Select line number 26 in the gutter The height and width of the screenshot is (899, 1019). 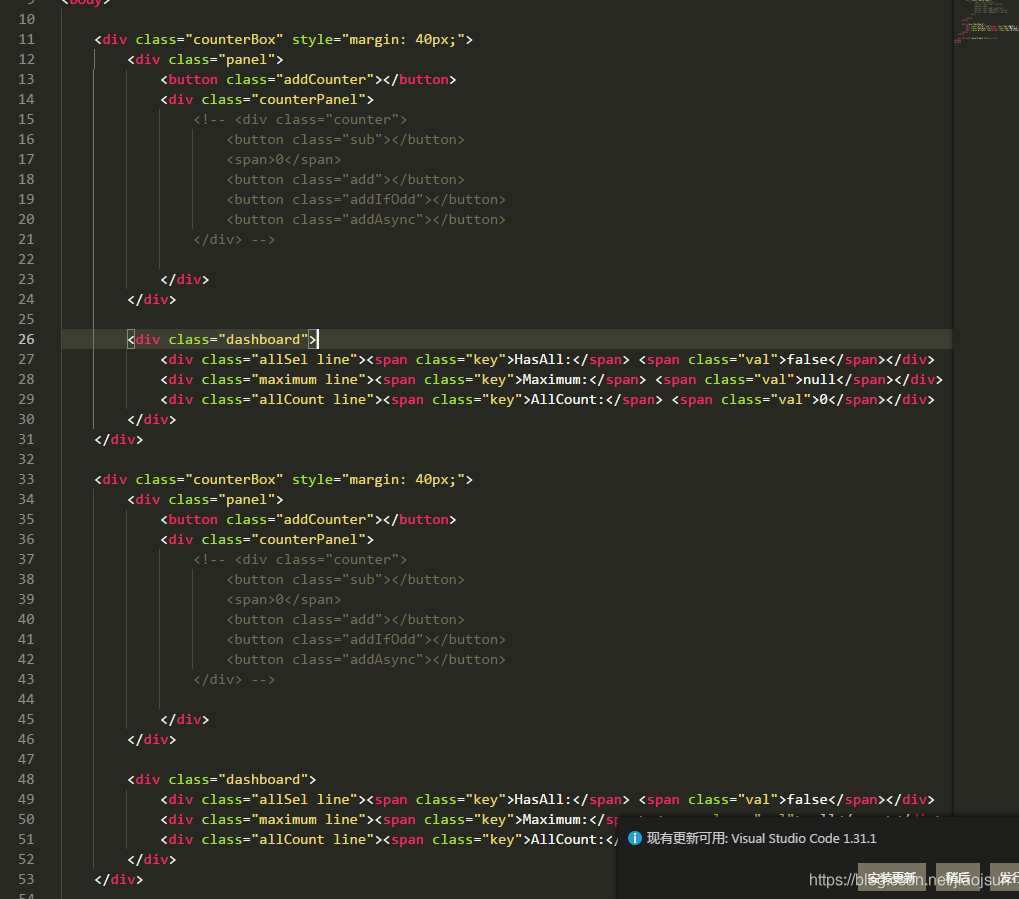pos(26,339)
